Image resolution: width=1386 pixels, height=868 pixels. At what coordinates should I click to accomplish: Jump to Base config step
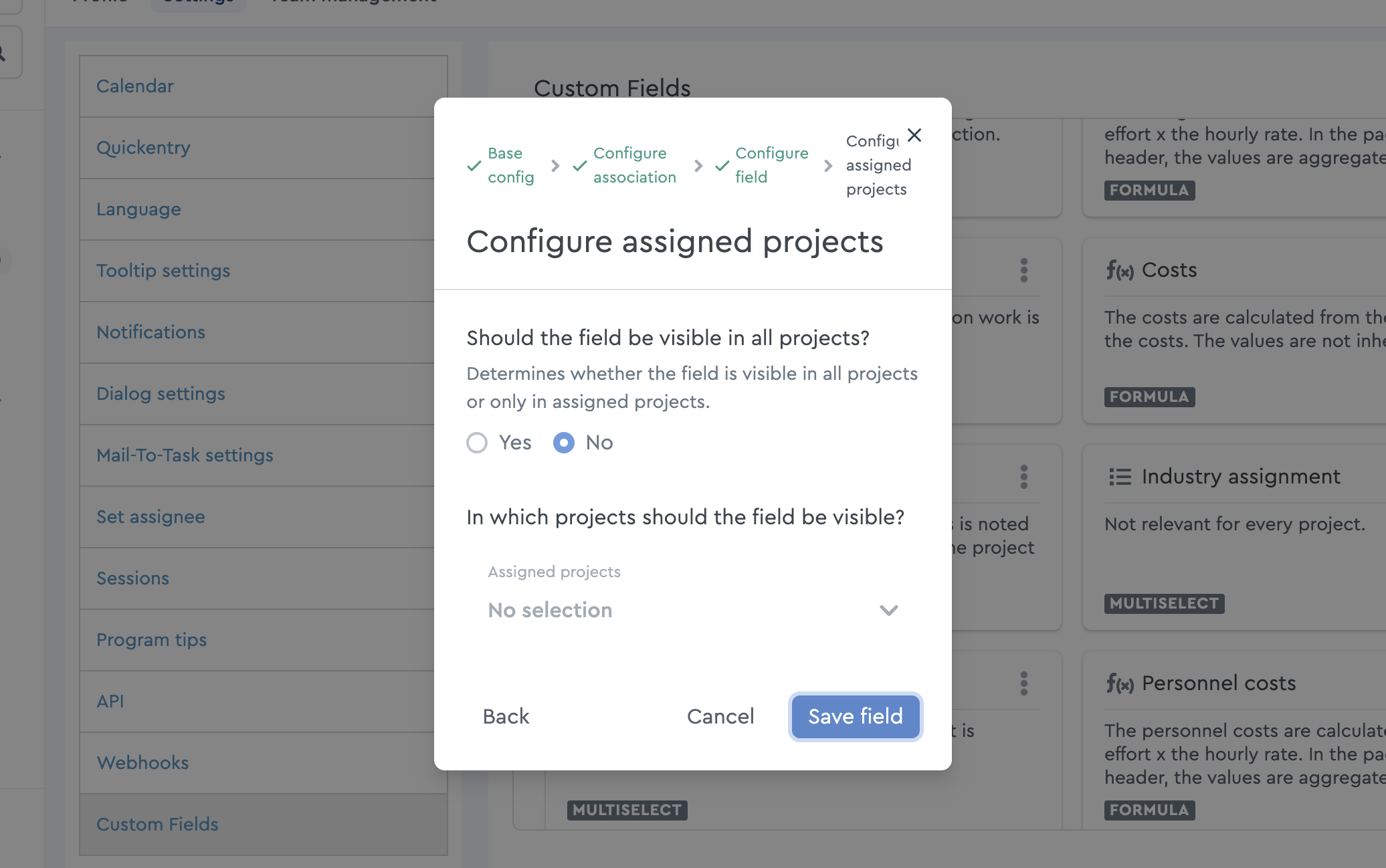511,165
